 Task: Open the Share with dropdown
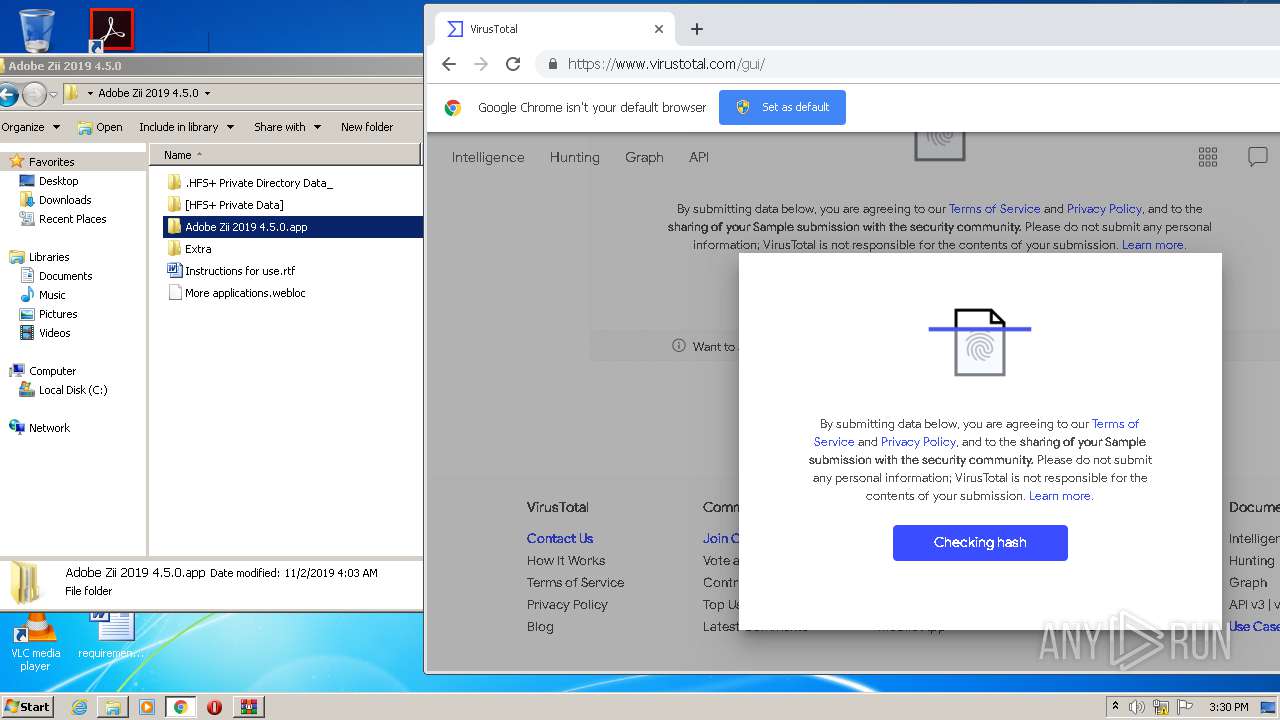[x=287, y=127]
